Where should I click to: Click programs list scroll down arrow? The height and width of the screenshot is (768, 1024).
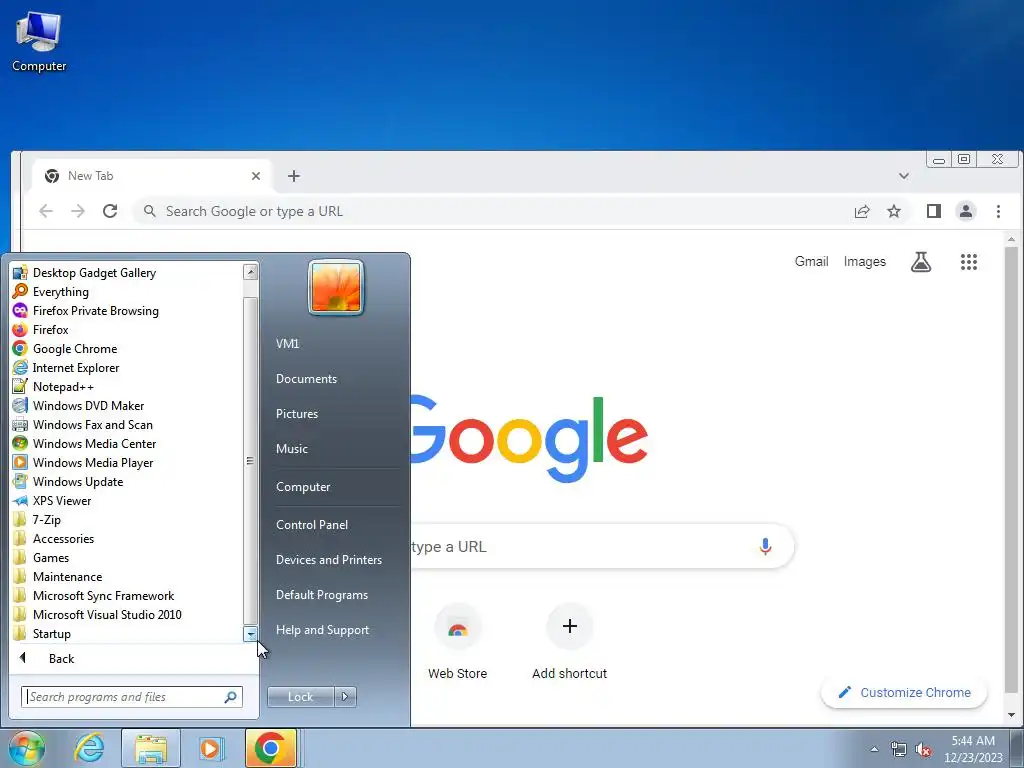(x=251, y=634)
